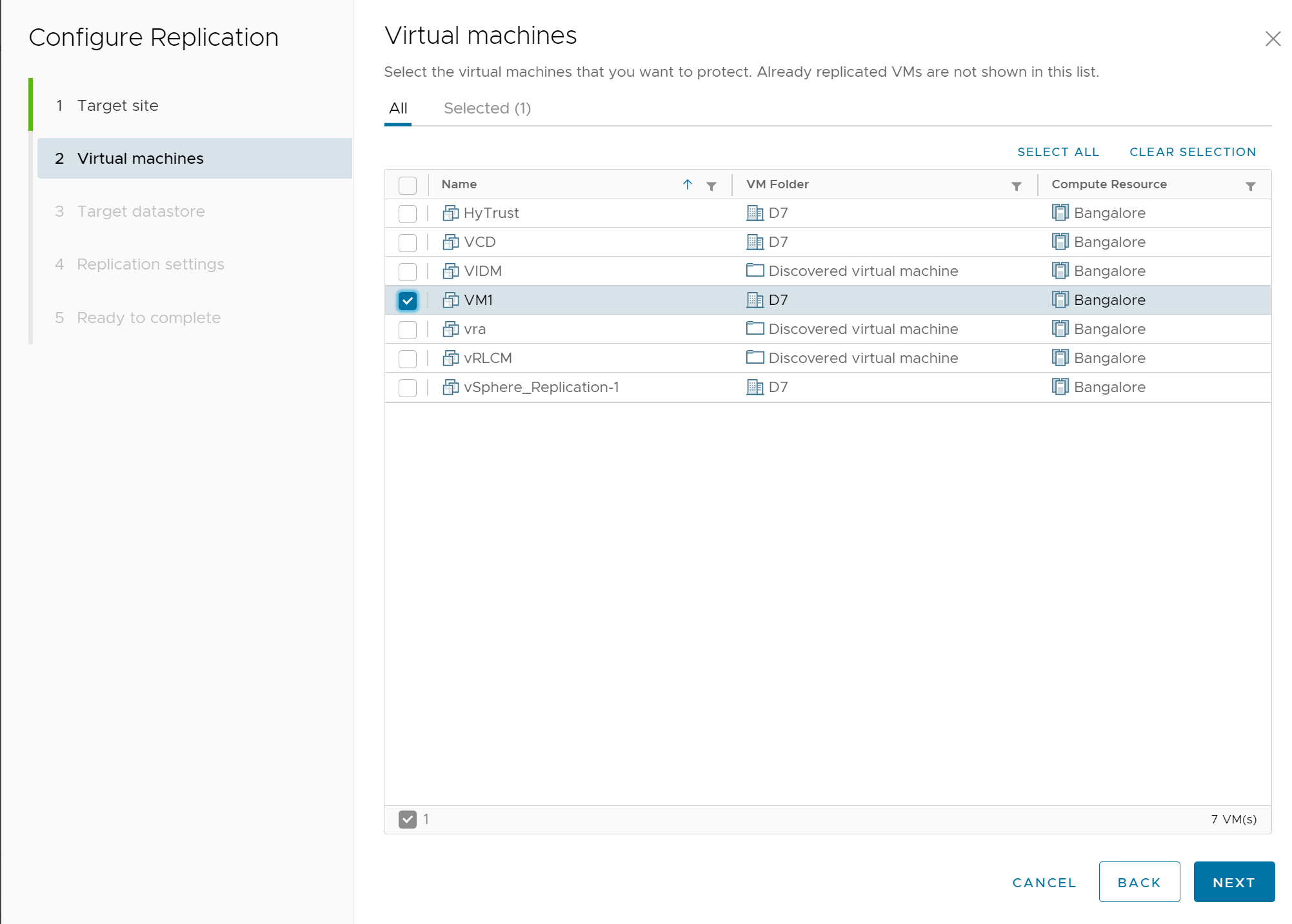Click the CANCEL button
The height and width of the screenshot is (924, 1292).
tap(1044, 882)
